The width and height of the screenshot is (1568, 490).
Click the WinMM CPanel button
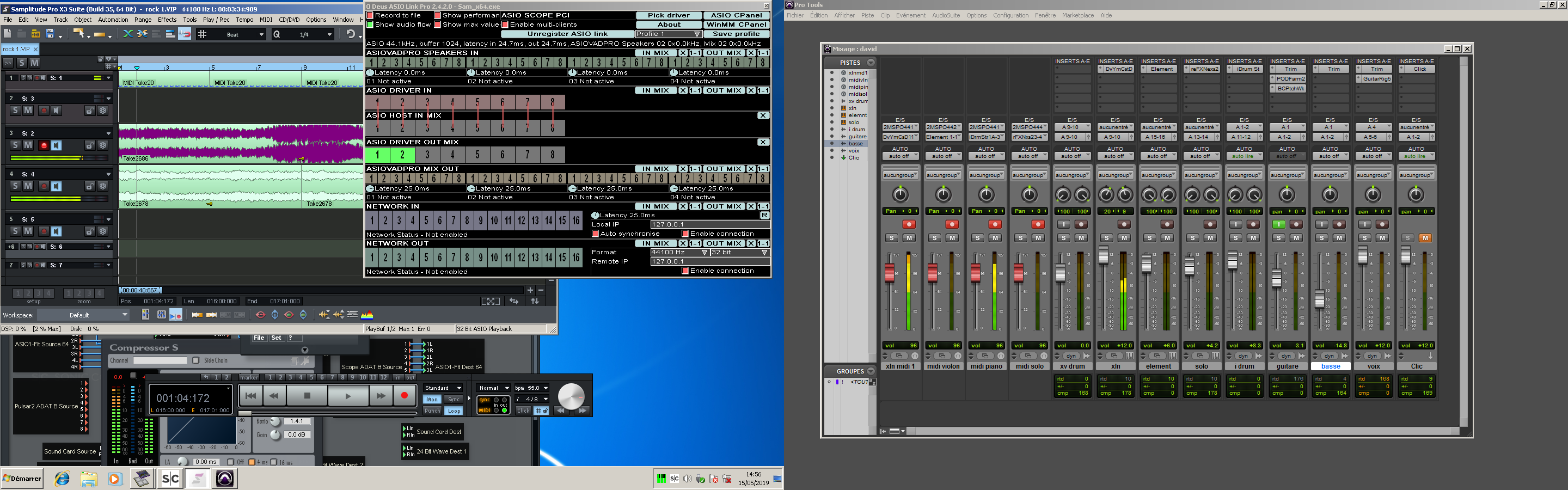tap(736, 24)
